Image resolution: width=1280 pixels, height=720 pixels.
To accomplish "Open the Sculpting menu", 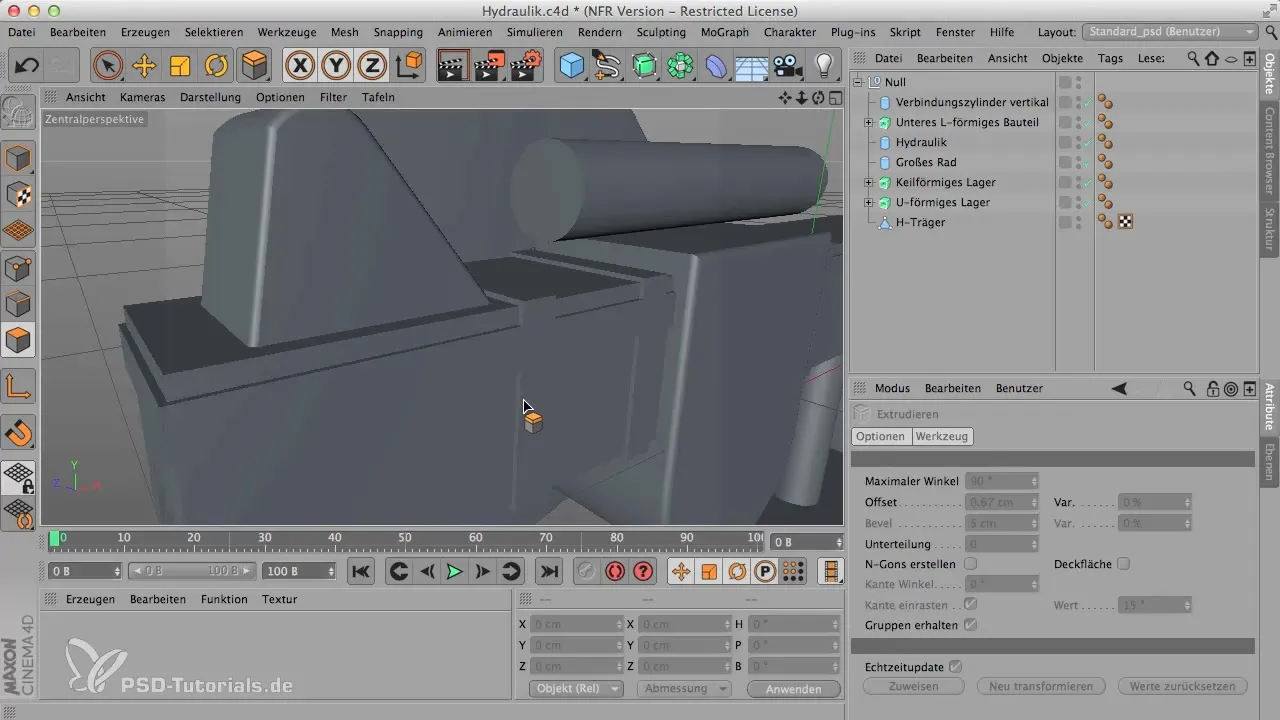I will click(x=660, y=32).
